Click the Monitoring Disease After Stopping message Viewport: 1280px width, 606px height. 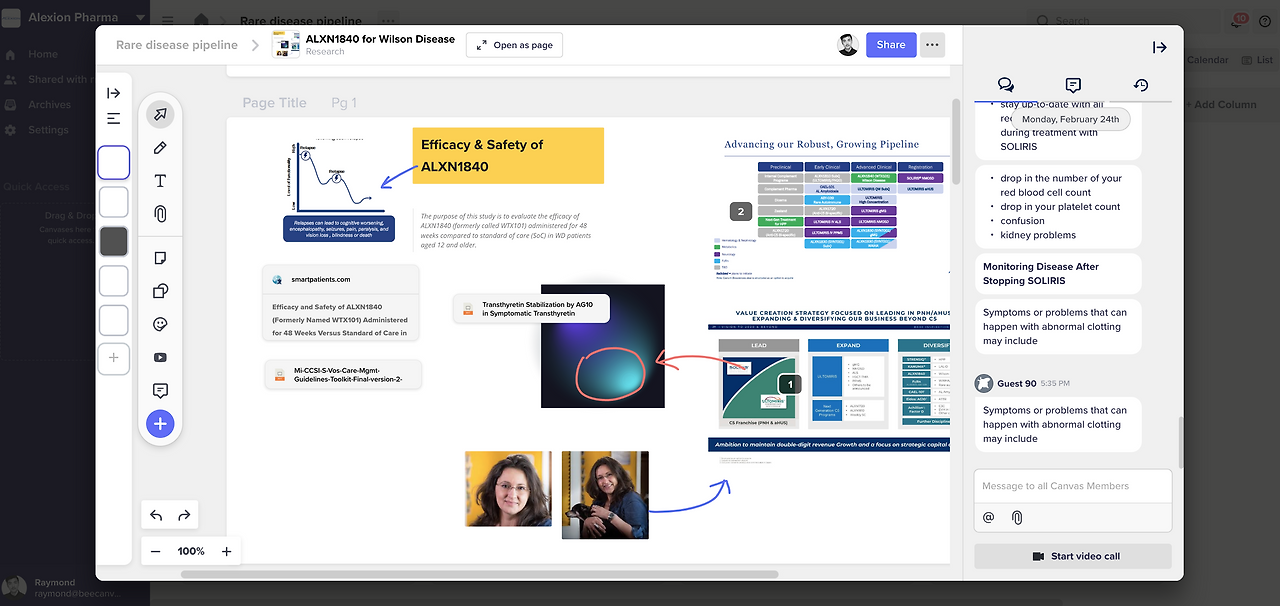click(1058, 274)
